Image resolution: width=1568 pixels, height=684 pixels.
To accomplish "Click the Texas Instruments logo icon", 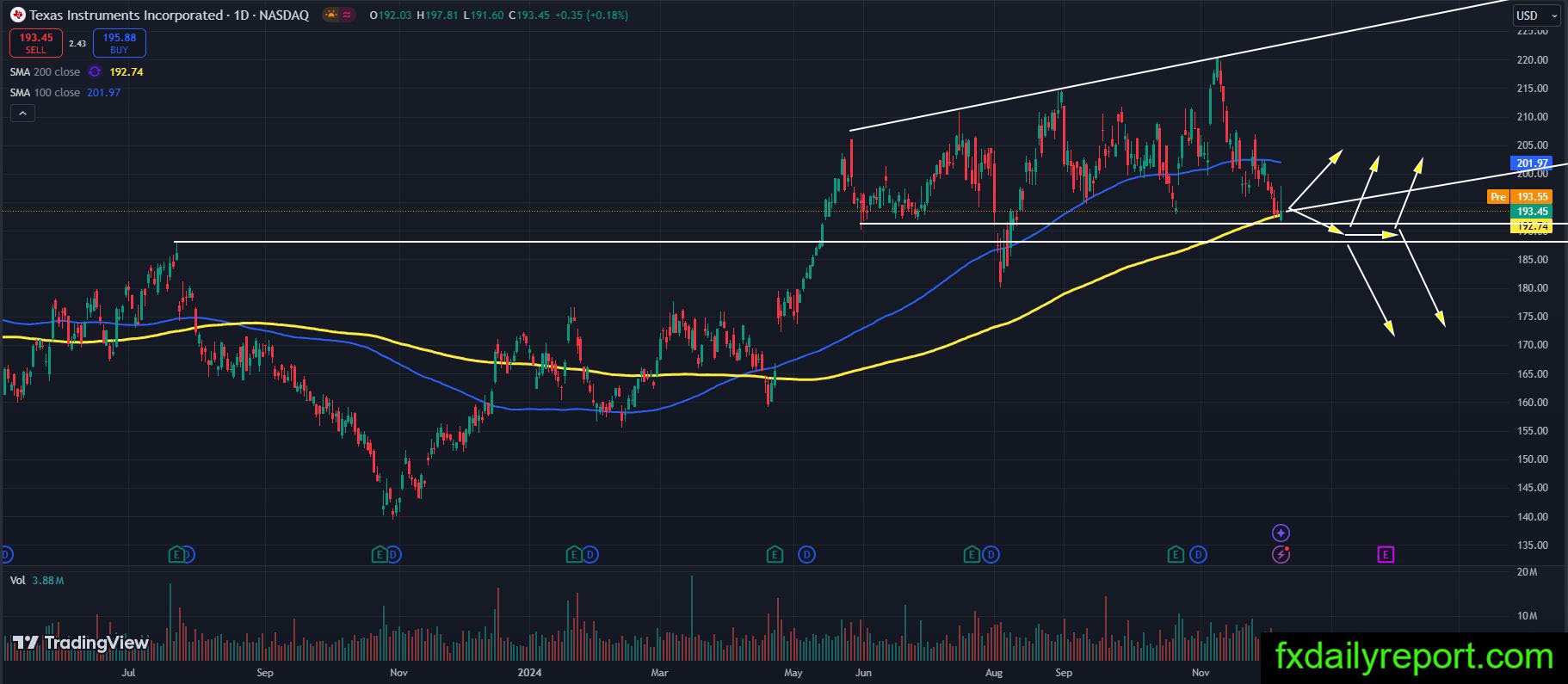I will 17,15.
